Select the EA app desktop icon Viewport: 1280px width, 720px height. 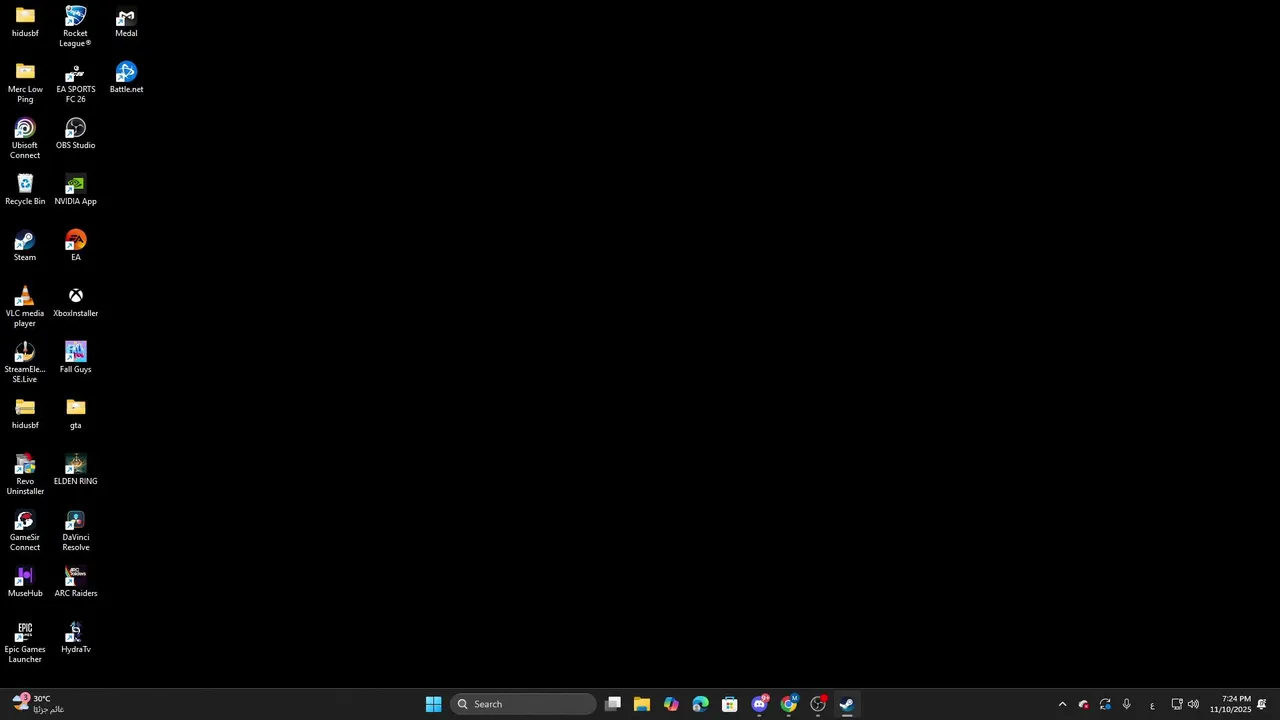[75, 246]
